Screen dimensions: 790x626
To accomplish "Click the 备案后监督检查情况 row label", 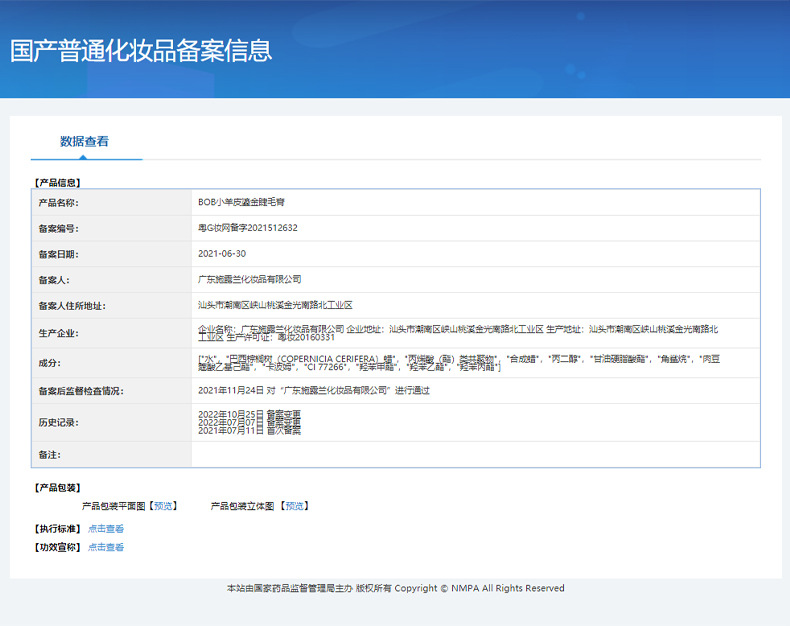I will [x=81, y=391].
